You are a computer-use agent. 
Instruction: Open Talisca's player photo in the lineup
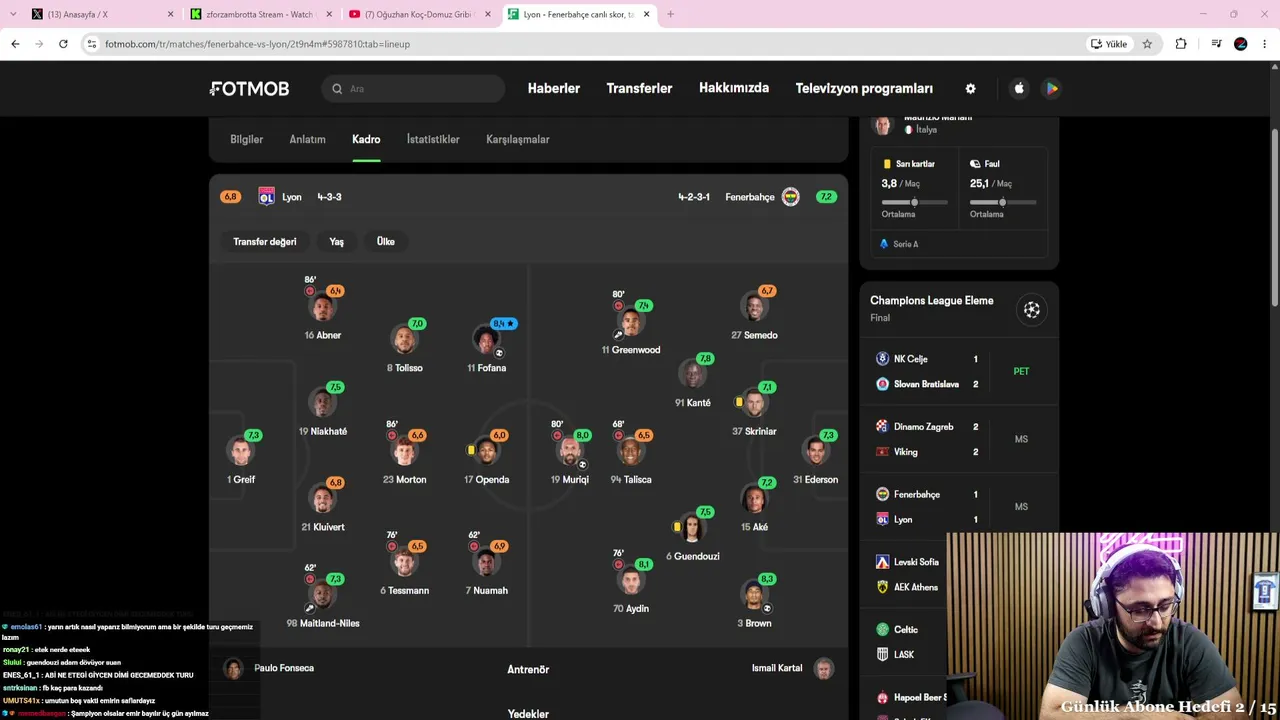point(631,452)
